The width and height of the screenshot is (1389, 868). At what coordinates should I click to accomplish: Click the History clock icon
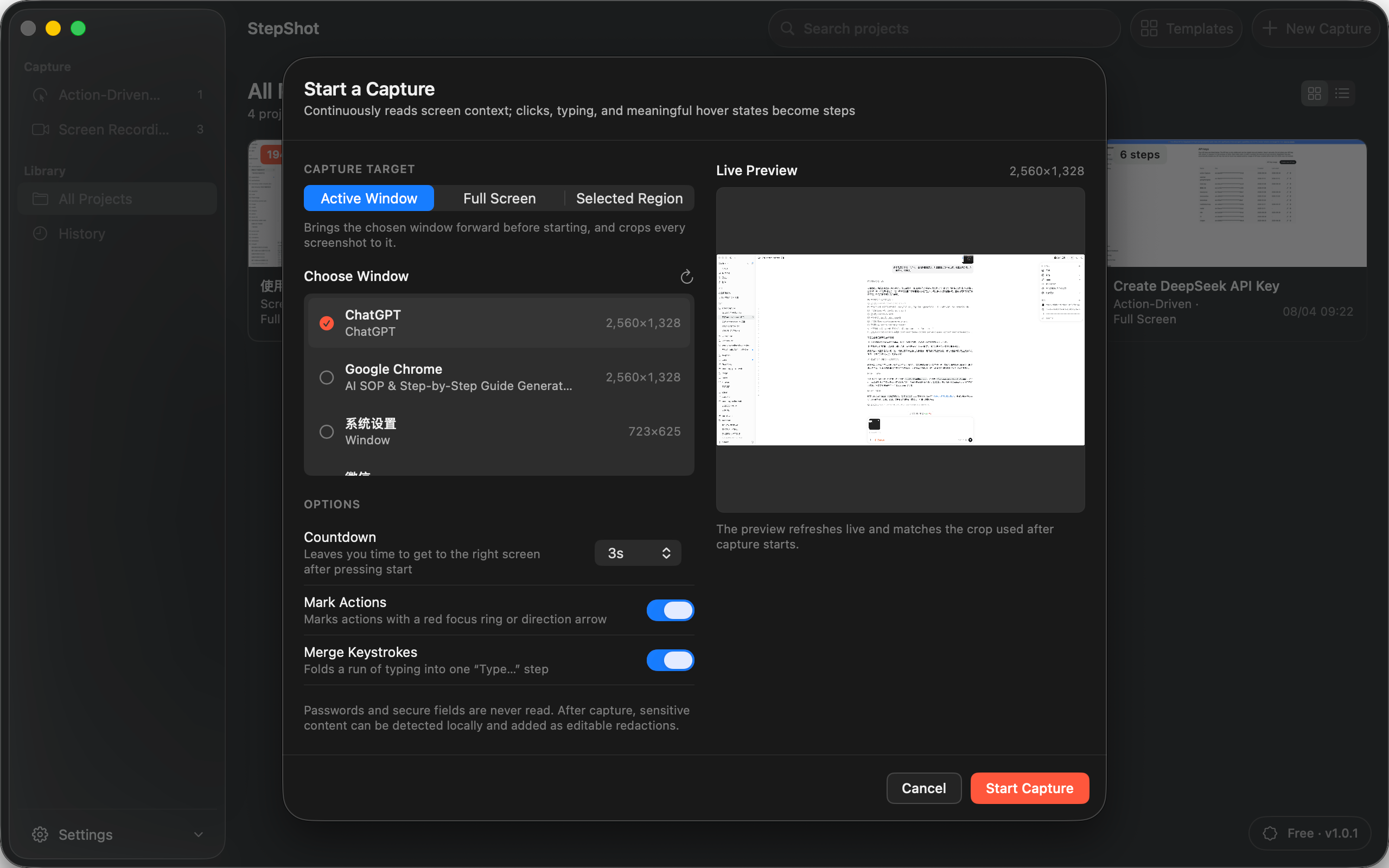coord(40,234)
